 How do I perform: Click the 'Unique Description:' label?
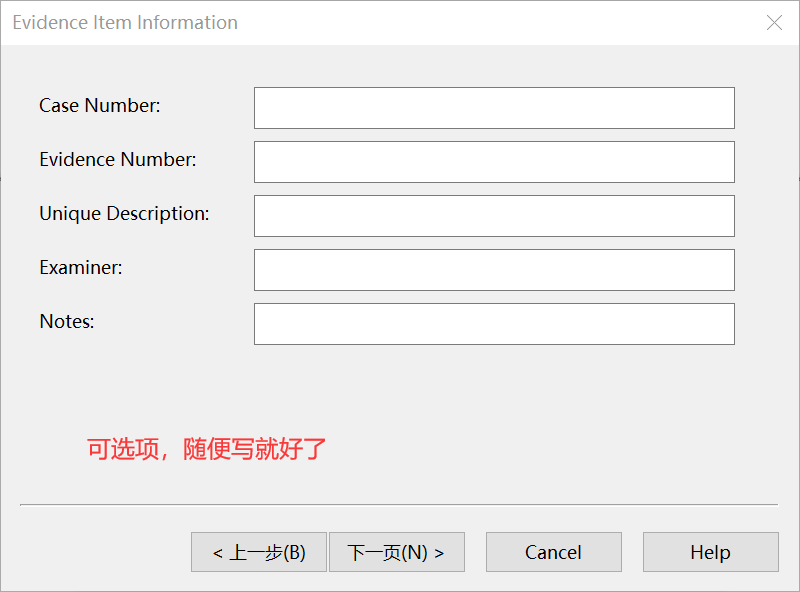124,213
